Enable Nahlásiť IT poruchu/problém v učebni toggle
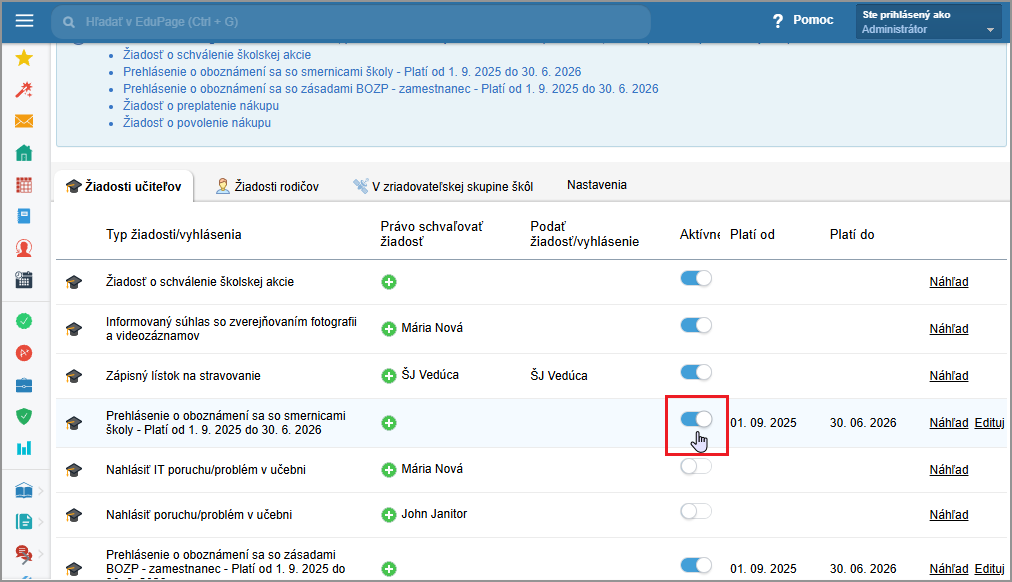The width and height of the screenshot is (1012, 582). click(x=696, y=466)
